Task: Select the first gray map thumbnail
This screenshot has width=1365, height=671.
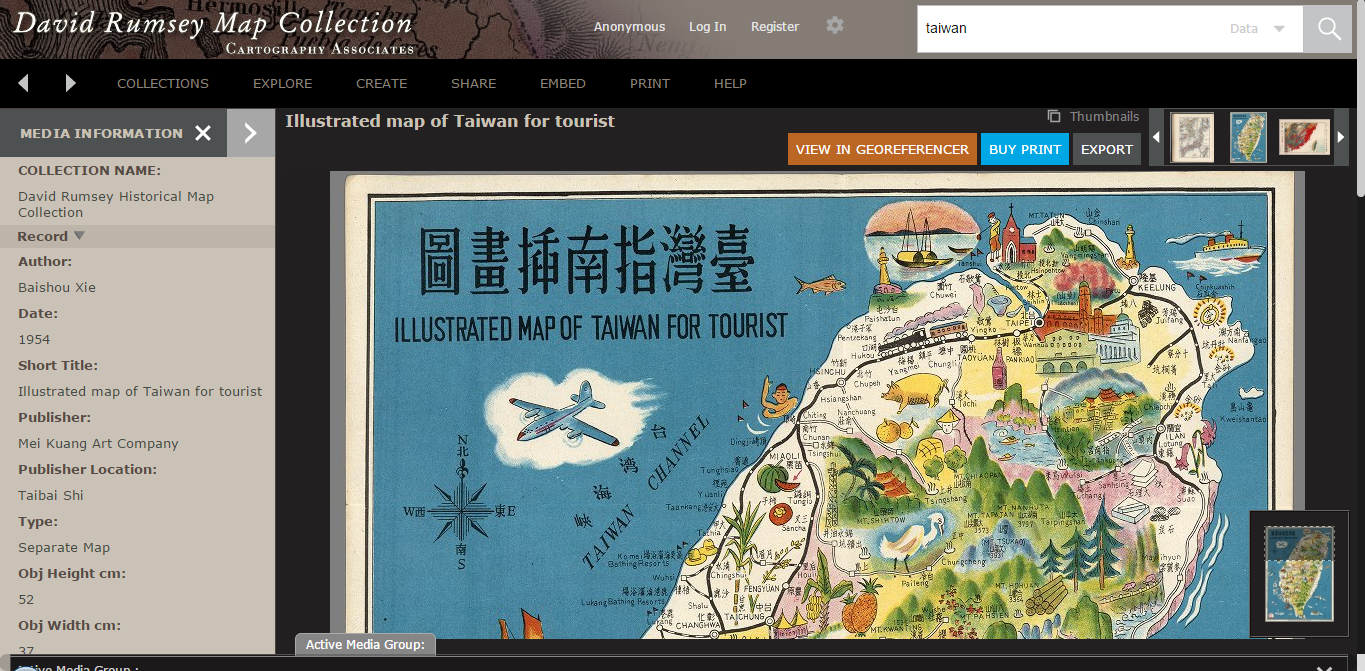Action: tap(1192, 137)
